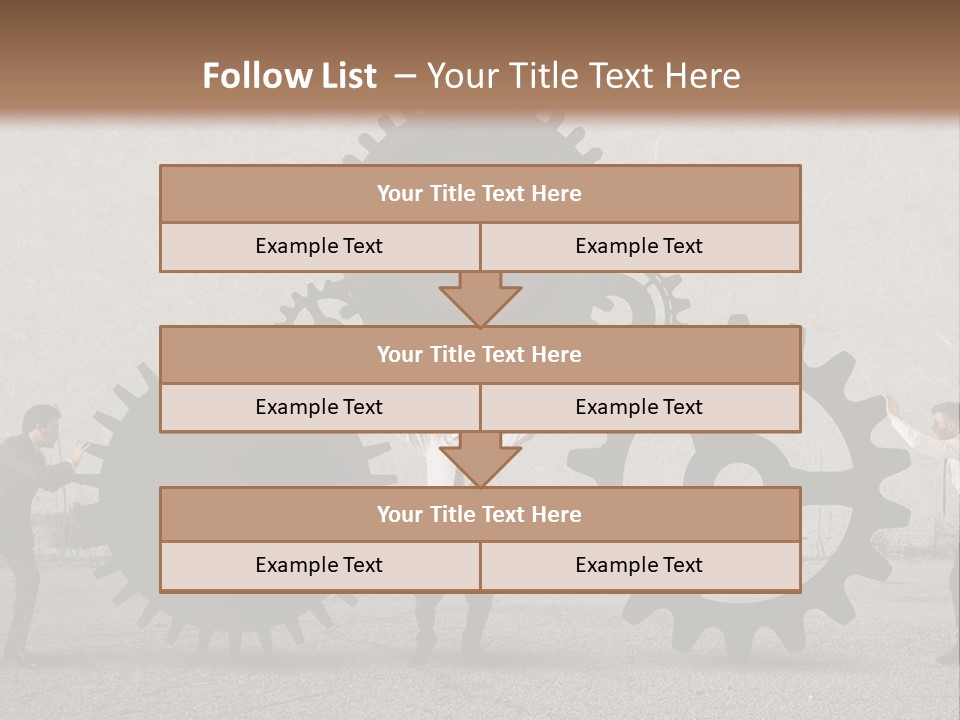The image size is (960, 720).
Task: Select the first block's Your Title Text Here header
Action: pyautogui.click(x=480, y=193)
